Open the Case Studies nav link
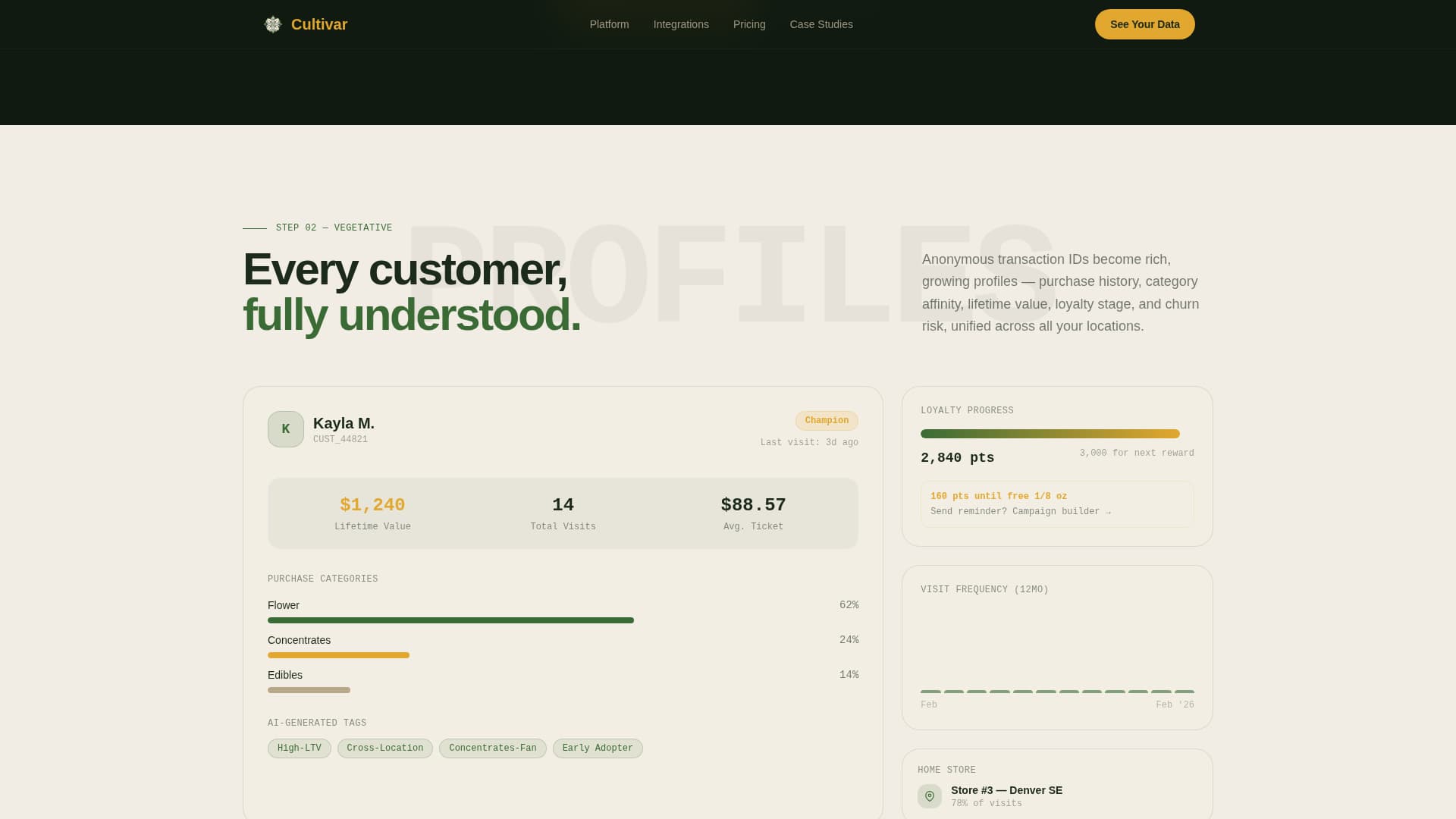 click(821, 24)
